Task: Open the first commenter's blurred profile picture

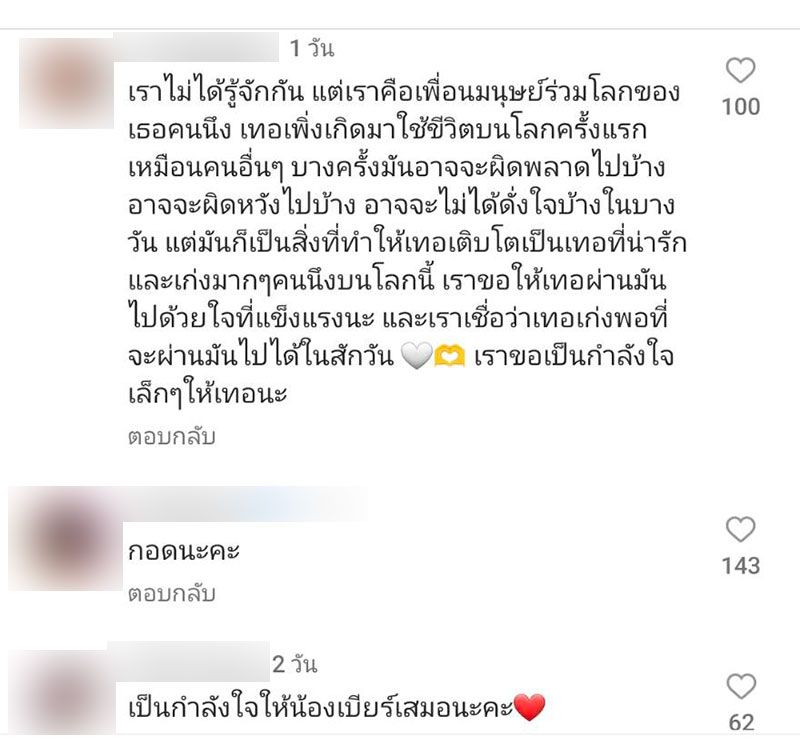Action: tap(66, 83)
